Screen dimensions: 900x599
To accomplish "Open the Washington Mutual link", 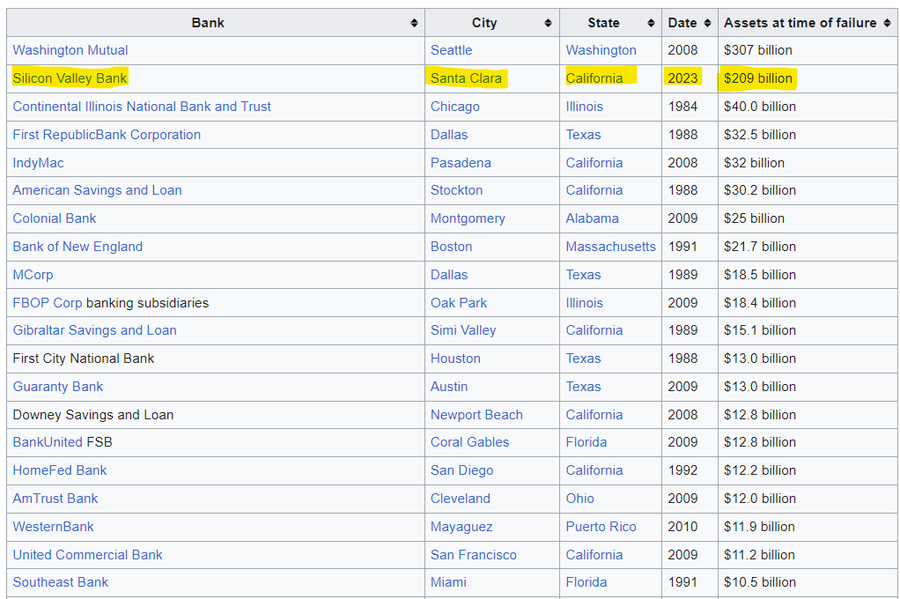I will pos(70,50).
